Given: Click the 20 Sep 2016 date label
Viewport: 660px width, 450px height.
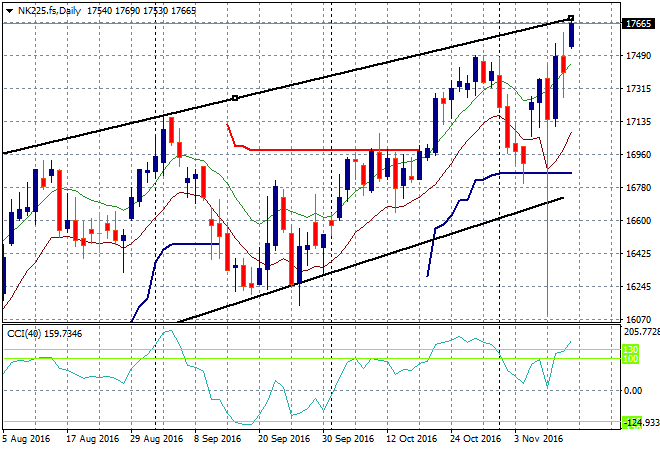Looking at the screenshot, I should point(284,439).
